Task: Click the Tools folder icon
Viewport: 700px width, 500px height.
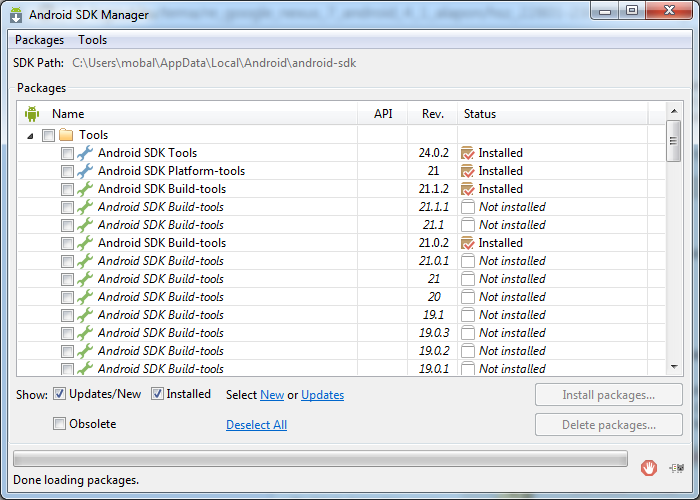Action: pos(66,134)
